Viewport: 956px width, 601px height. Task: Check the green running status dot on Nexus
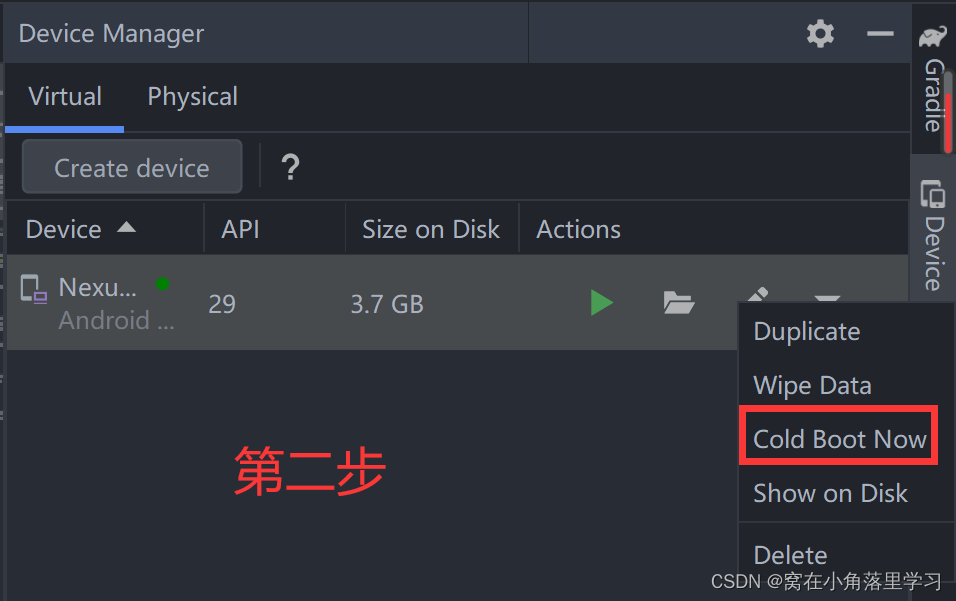coord(162,284)
